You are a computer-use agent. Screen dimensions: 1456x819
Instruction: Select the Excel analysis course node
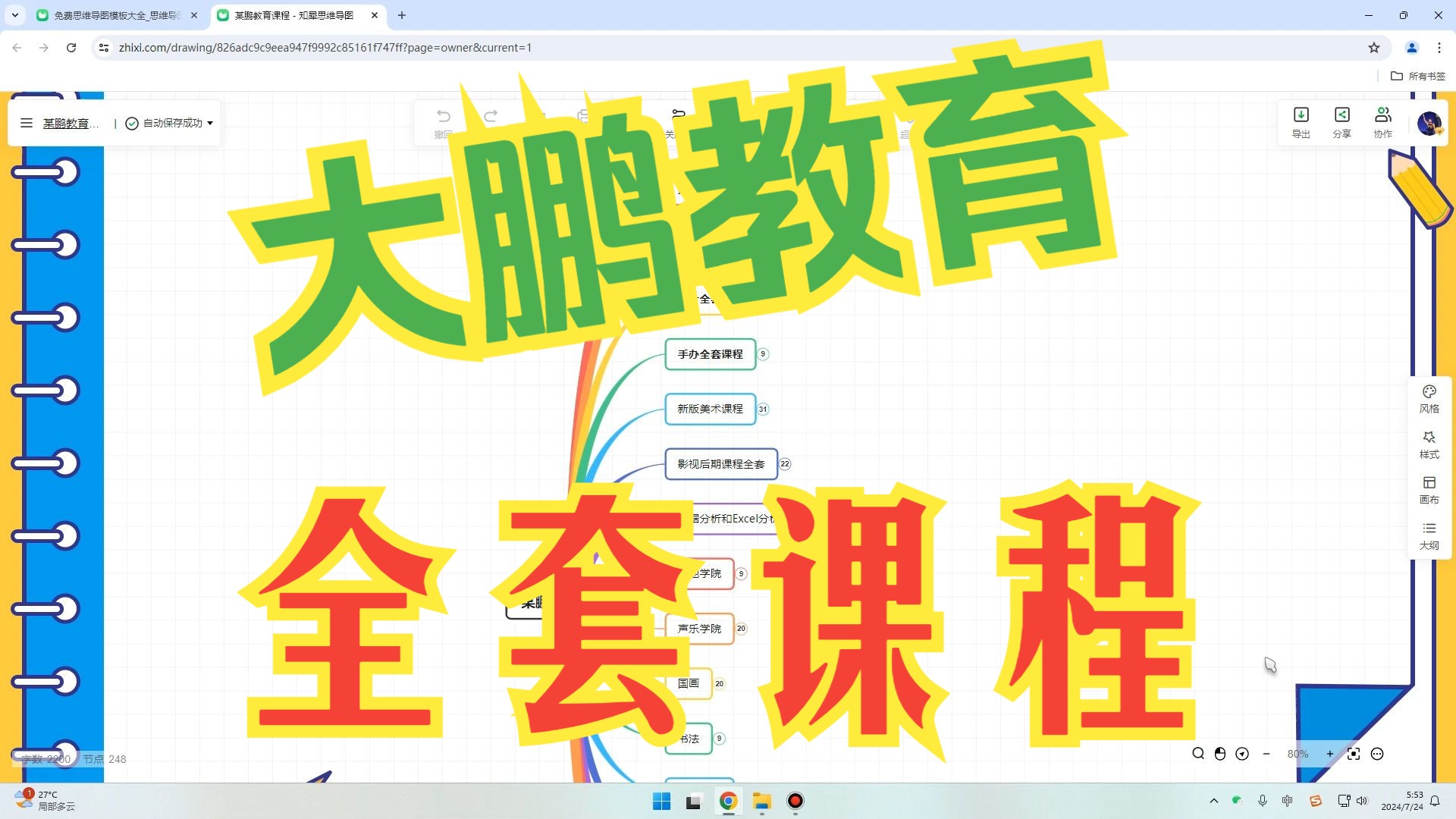(x=732, y=519)
